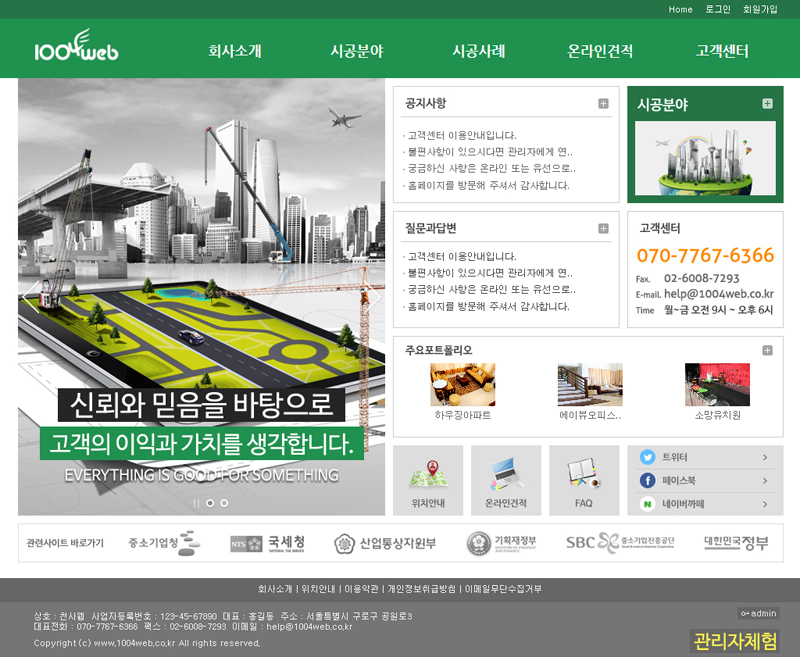Show the previous banner slide
The height and width of the screenshot is (657, 800).
31,297
